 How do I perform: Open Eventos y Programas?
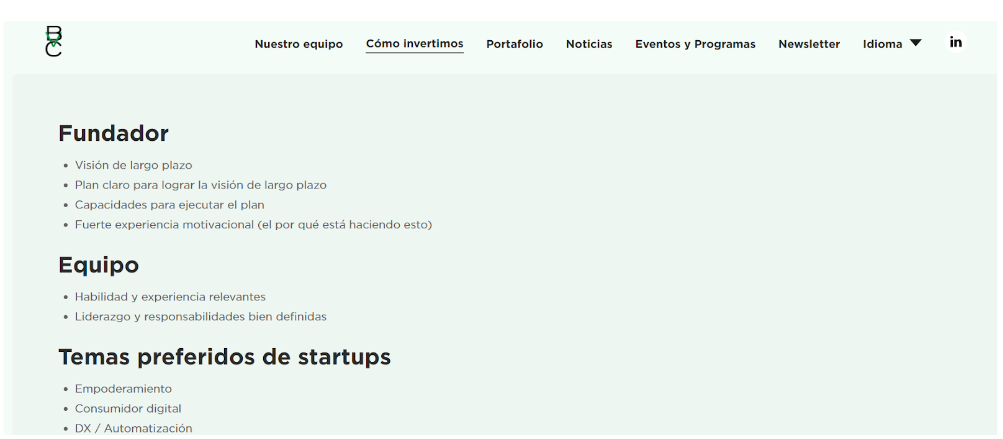tap(695, 44)
